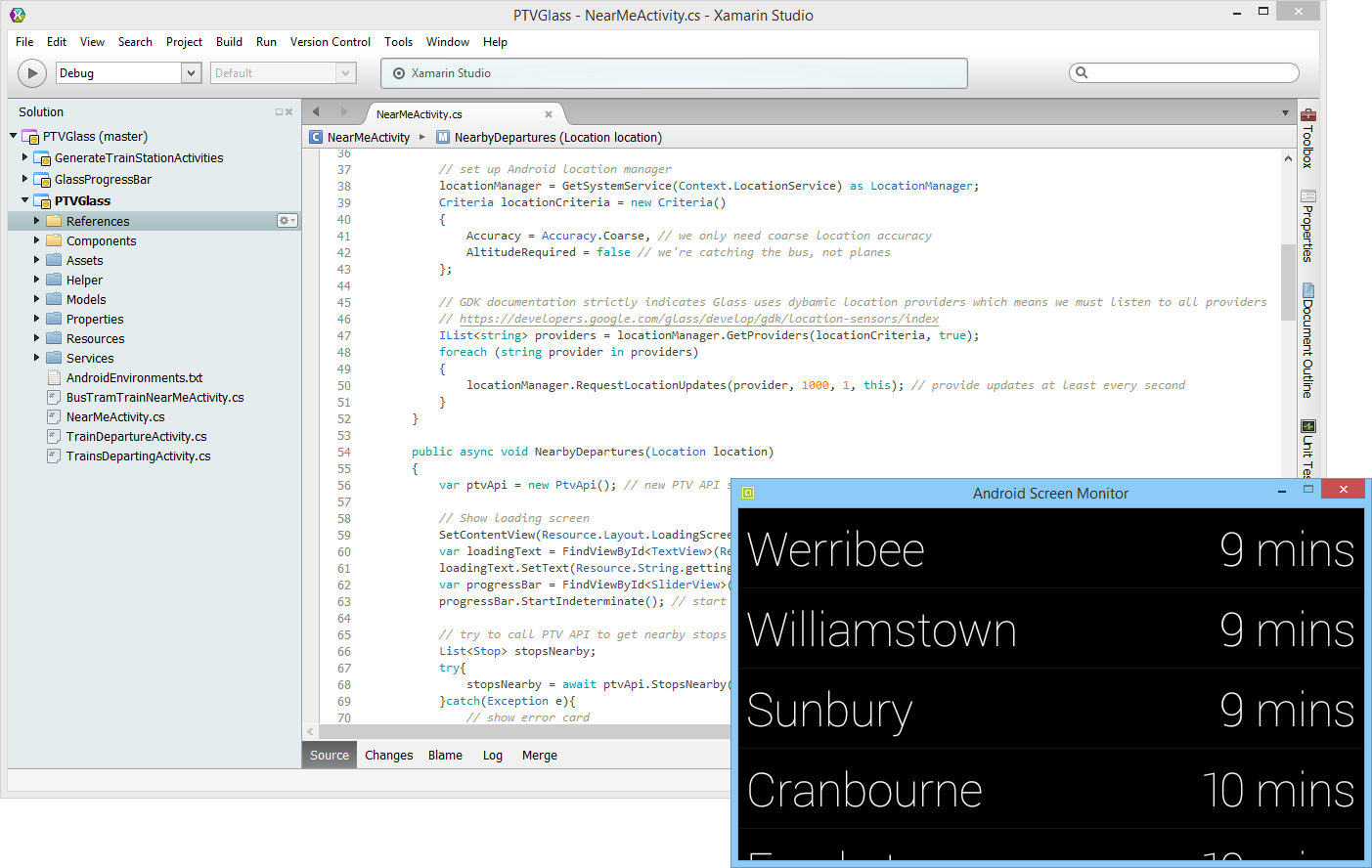This screenshot has width=1372, height=868.
Task: Open the Tools menu
Action: point(398,42)
